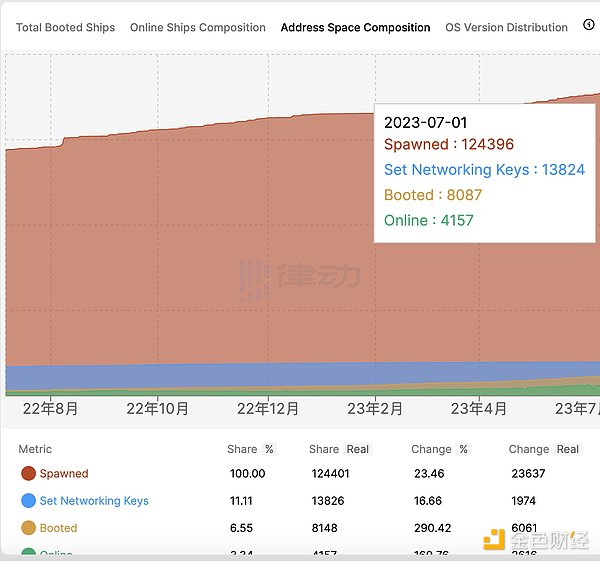The height and width of the screenshot is (561, 600).
Task: Click the red Spawned legend circle
Action: pyautogui.click(x=28, y=474)
